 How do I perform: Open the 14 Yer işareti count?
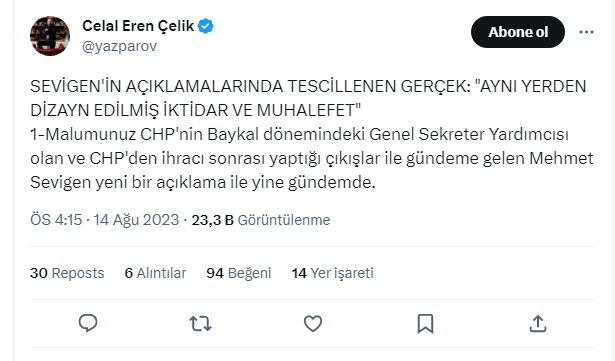[x=333, y=273]
